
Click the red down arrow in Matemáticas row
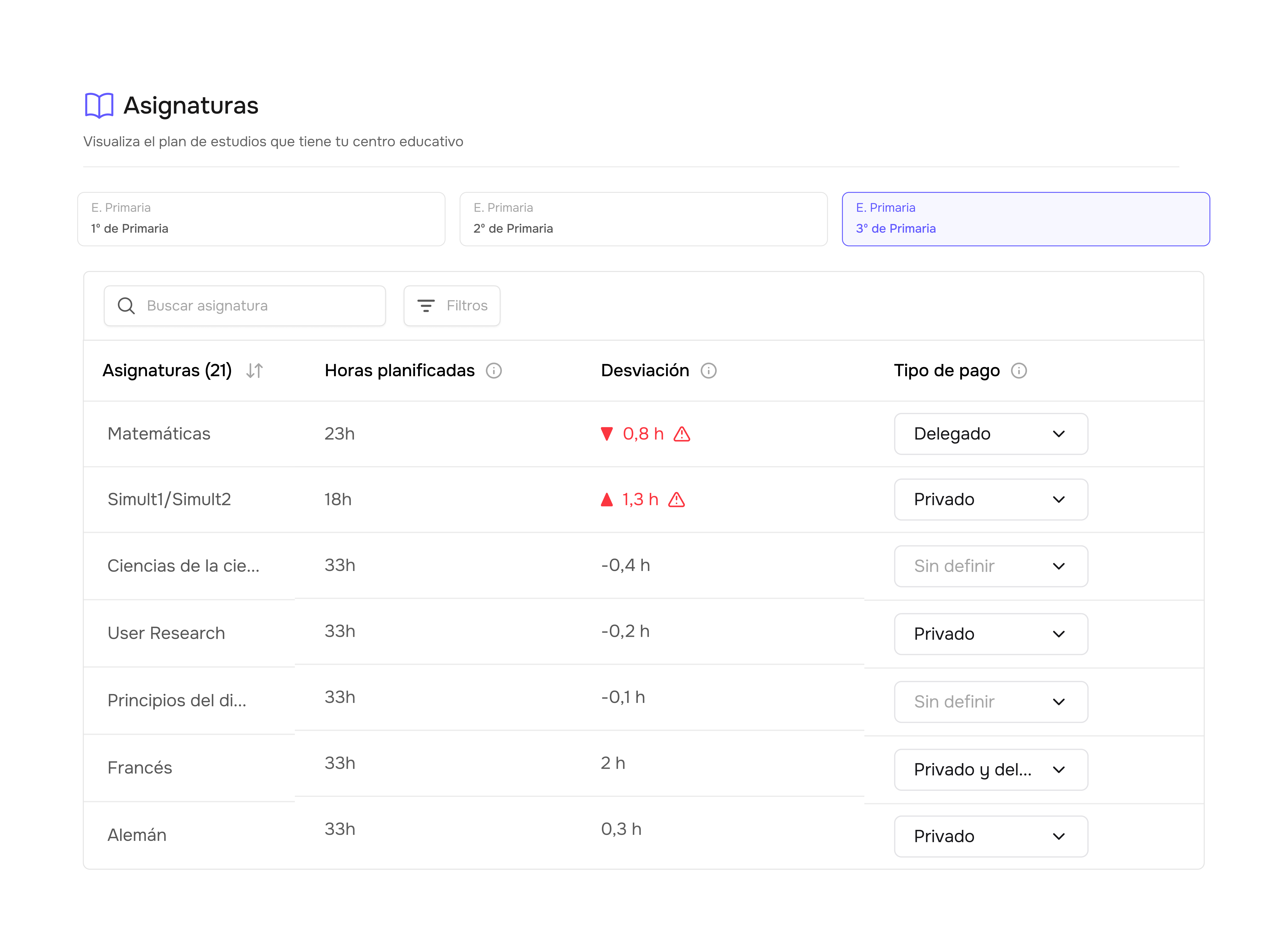click(x=607, y=434)
